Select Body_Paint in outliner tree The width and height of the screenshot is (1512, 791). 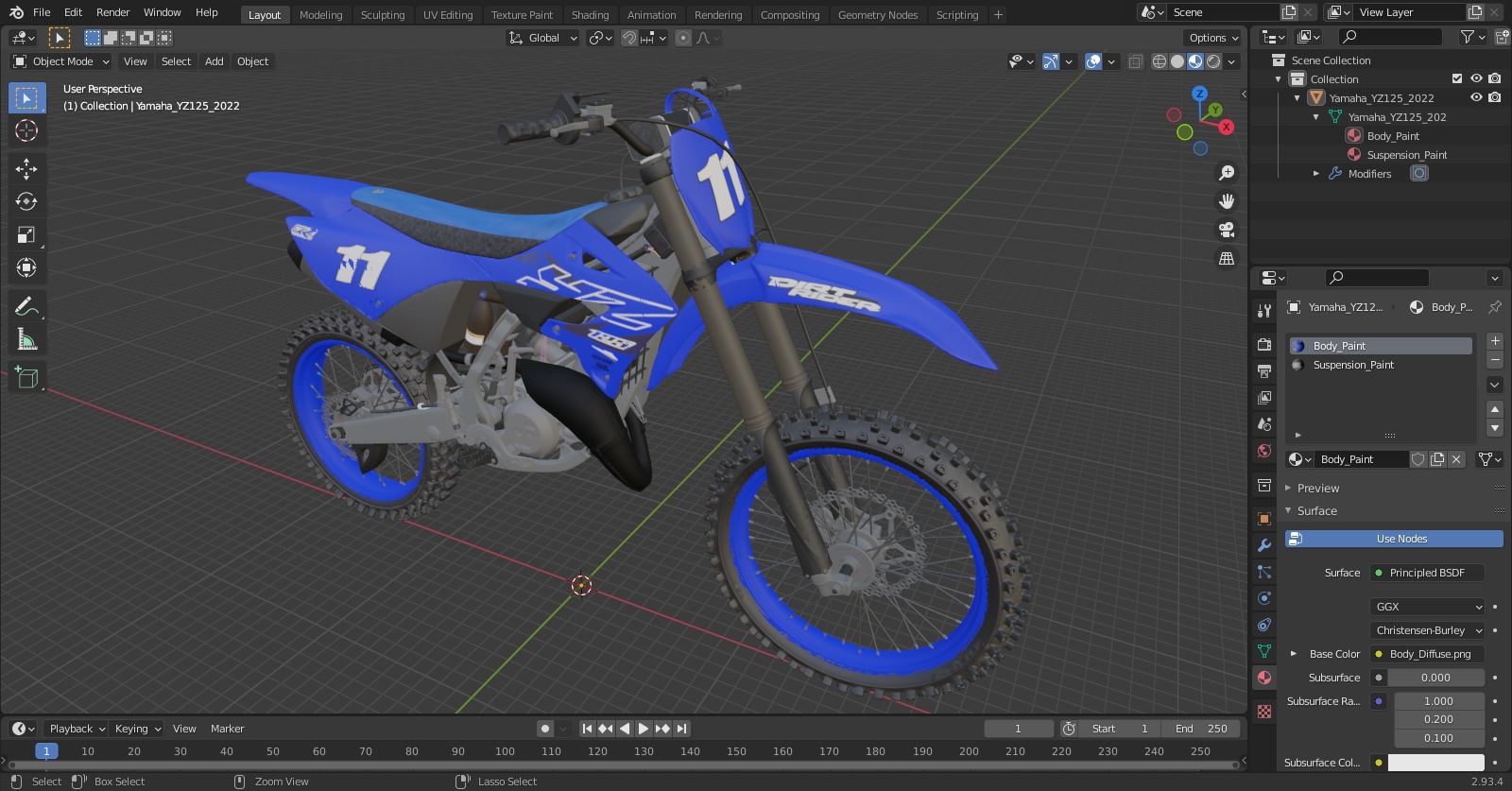[1393, 136]
